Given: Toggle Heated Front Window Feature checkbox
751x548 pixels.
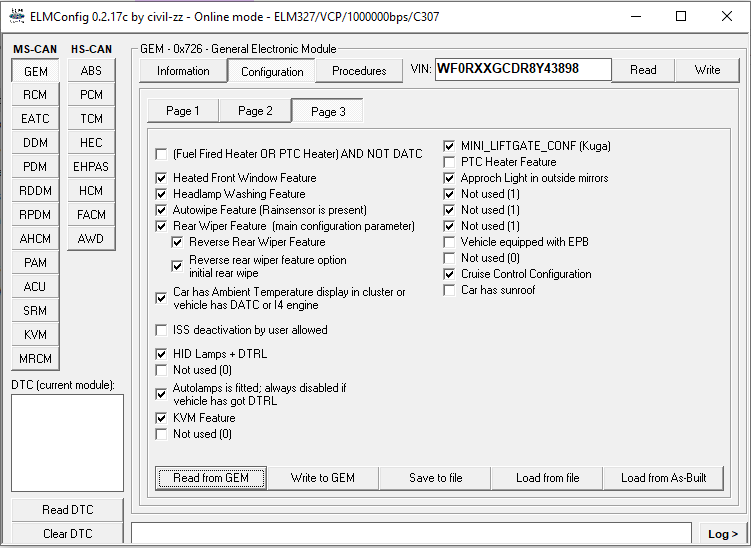Looking at the screenshot, I should coord(162,178).
